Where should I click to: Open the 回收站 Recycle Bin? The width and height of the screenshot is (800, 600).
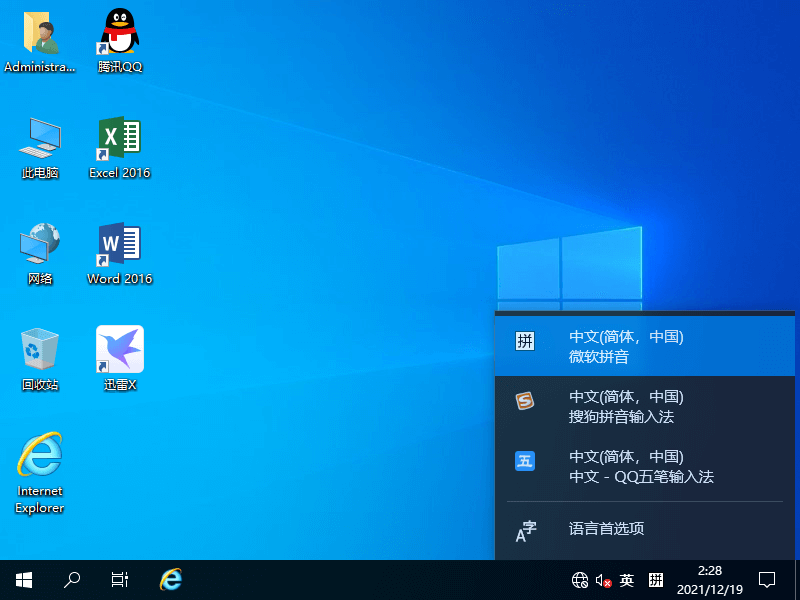click(39, 348)
